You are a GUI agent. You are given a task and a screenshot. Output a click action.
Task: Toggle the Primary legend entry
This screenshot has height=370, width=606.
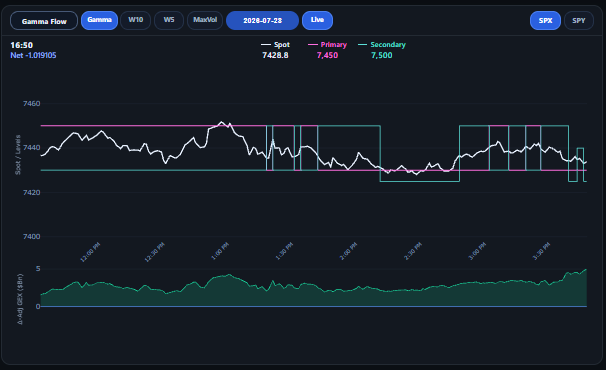(x=327, y=45)
